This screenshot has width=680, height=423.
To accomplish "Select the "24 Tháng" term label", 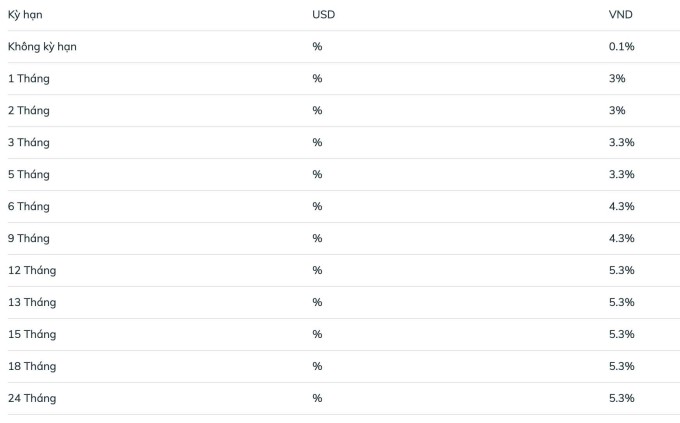I will pyautogui.click(x=32, y=398).
